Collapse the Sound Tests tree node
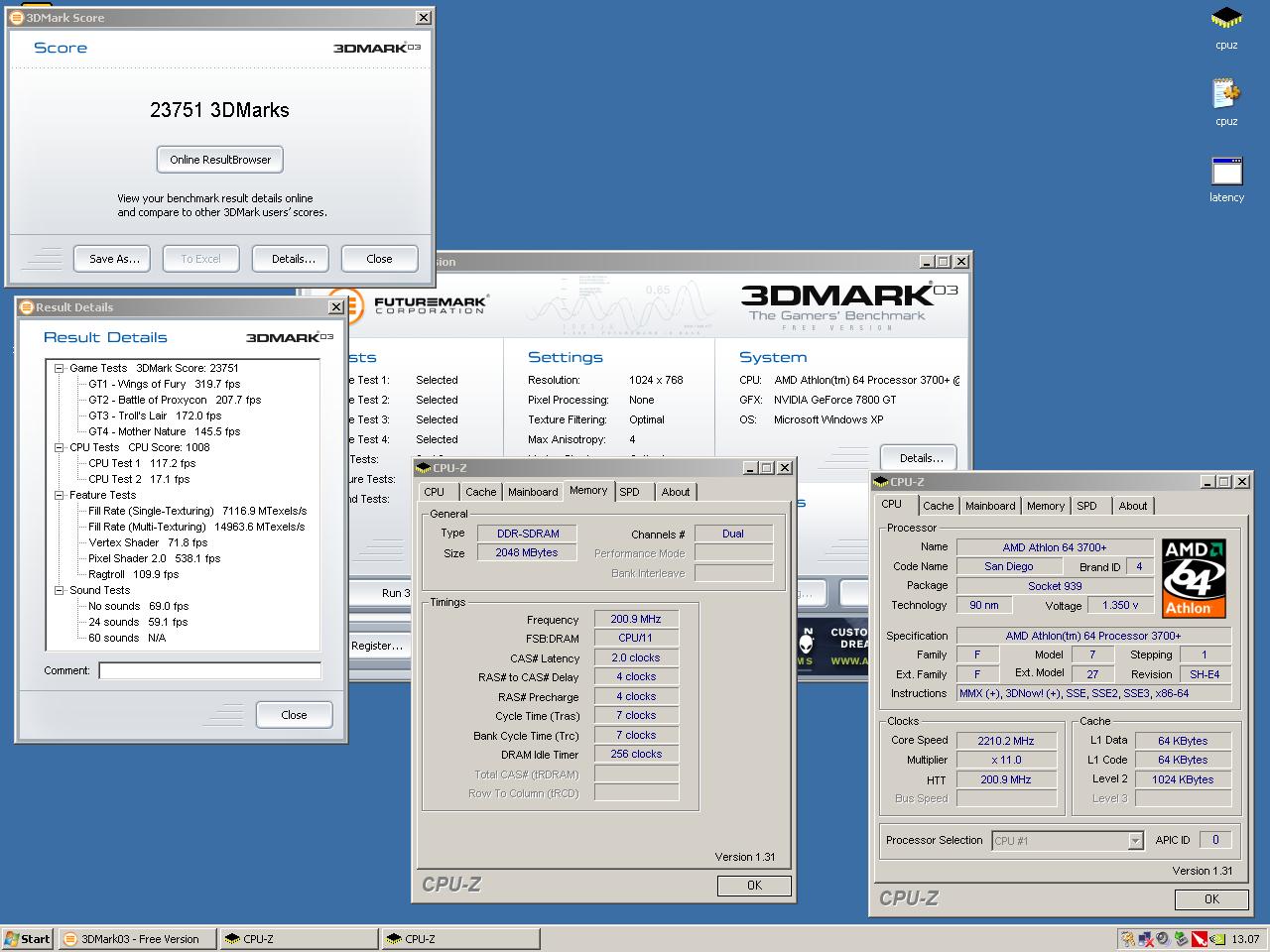The height and width of the screenshot is (952, 1270). 60,590
